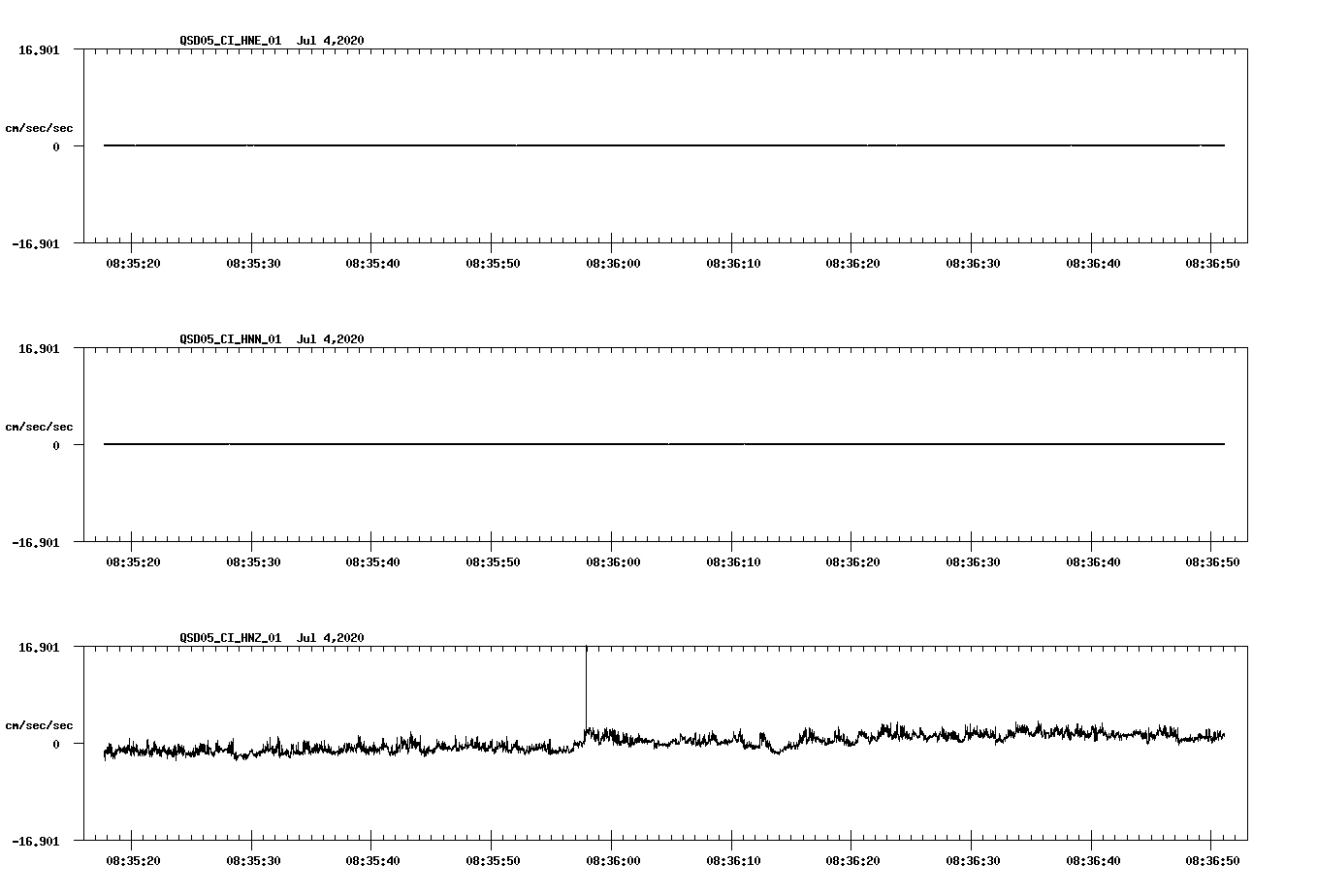Select the 16.901 upper limit on HNE plot
Screen dimensions: 1317x896
40,50
